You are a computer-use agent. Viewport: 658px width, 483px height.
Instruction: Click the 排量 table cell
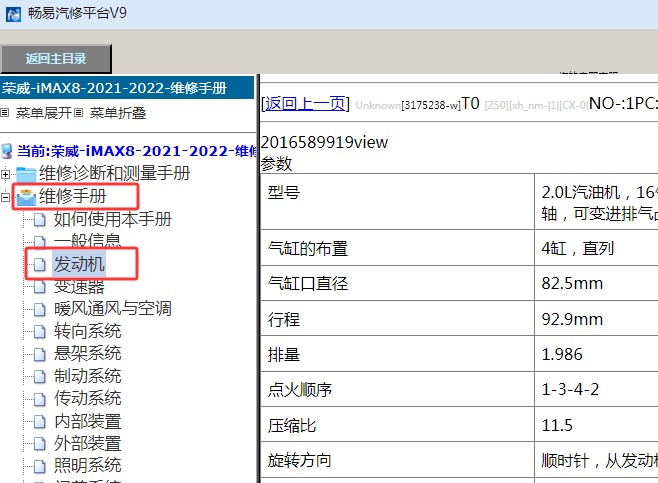(397, 354)
